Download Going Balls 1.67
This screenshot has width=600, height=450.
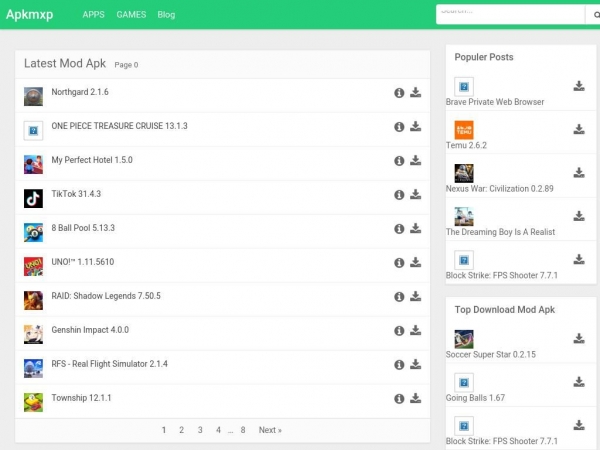tap(579, 382)
